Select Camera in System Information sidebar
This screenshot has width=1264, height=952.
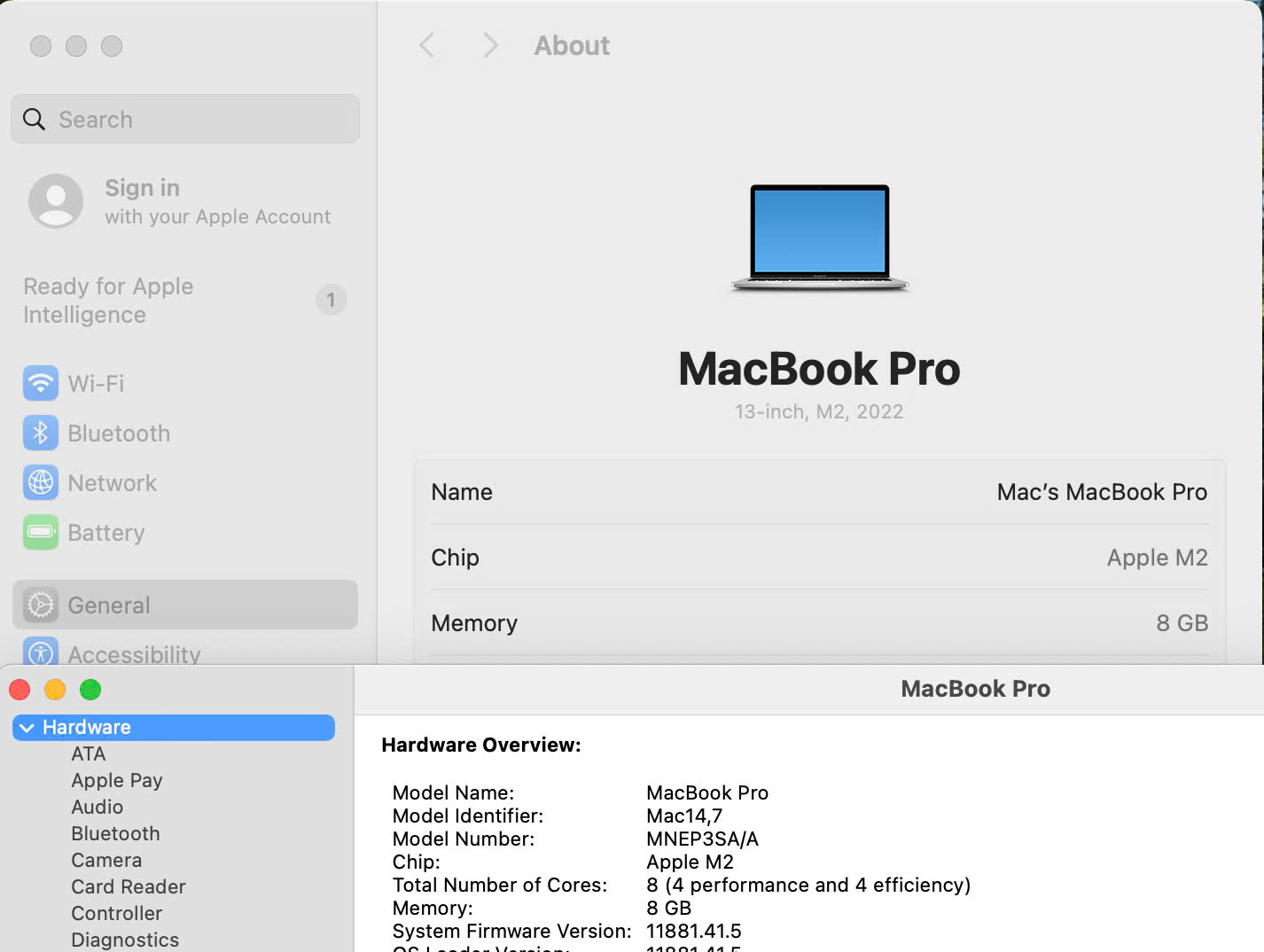106,861
